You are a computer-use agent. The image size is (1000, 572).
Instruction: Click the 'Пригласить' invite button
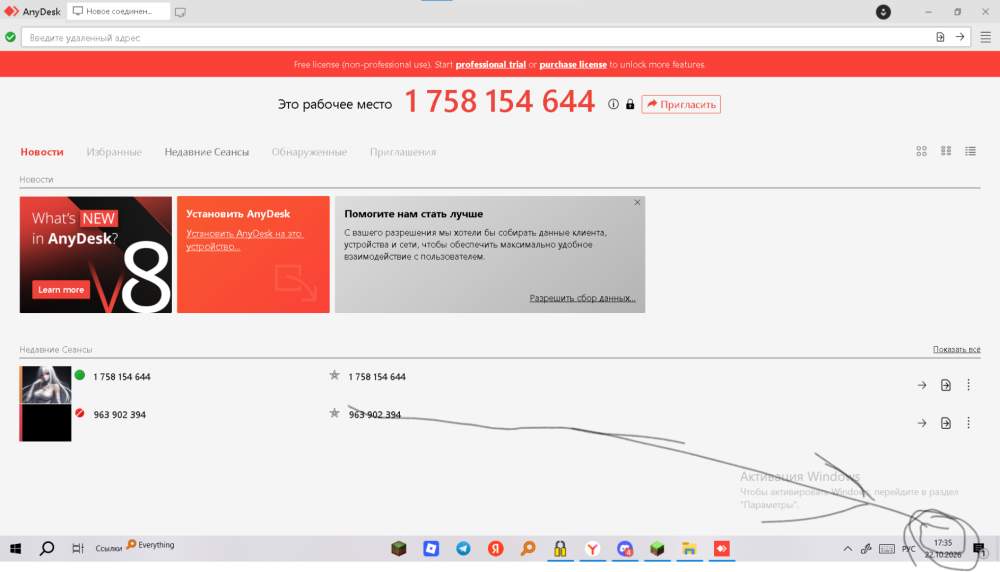[x=681, y=104]
